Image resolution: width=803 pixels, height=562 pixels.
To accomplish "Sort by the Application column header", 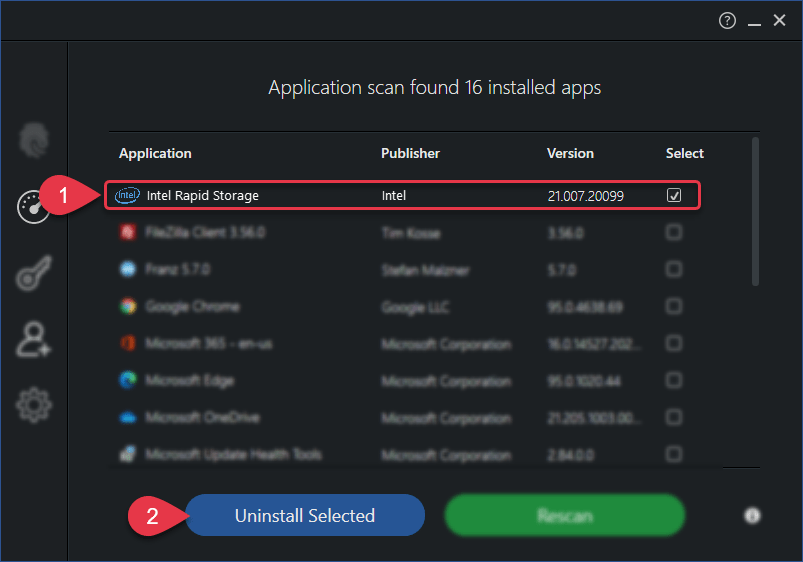I will (155, 154).
